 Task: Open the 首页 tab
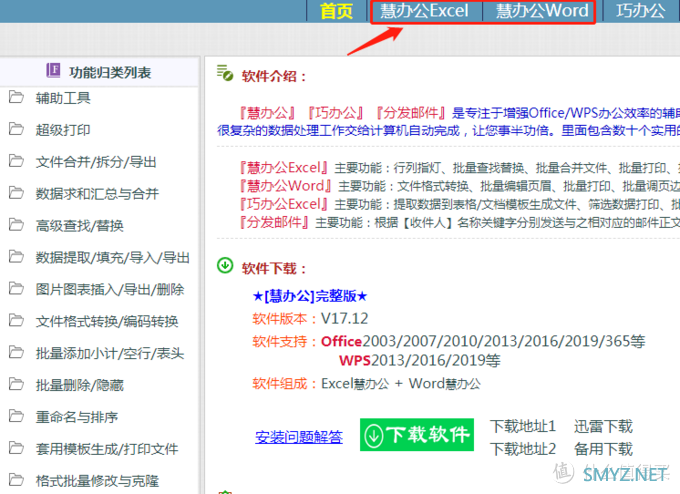pyautogui.click(x=337, y=10)
